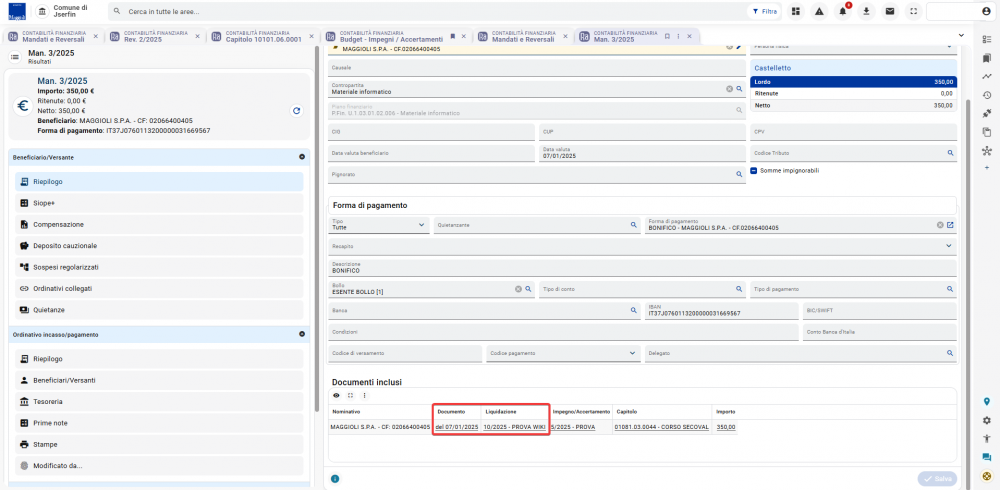Open Ordinativi collegati menu item
Viewport: 1000px width, 490px height.
tap(159, 288)
